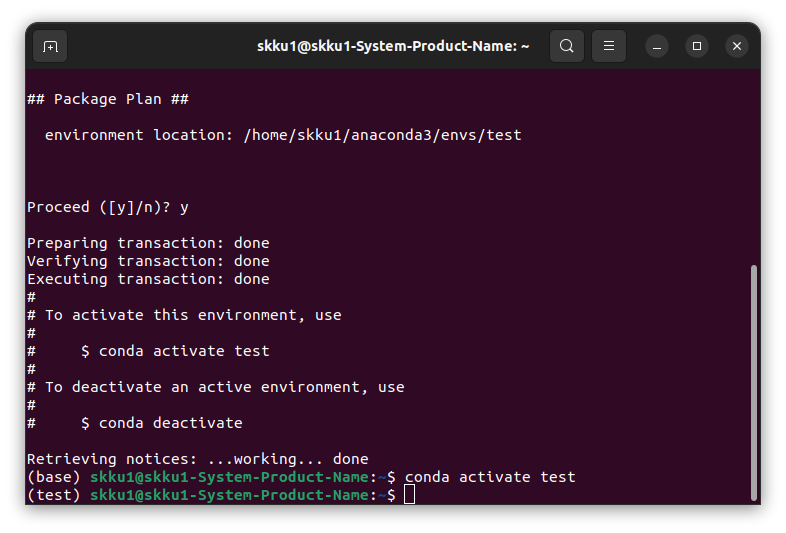Click '# To activate this environment, use' line
Viewport: 786px width, 533px height.
point(184,315)
